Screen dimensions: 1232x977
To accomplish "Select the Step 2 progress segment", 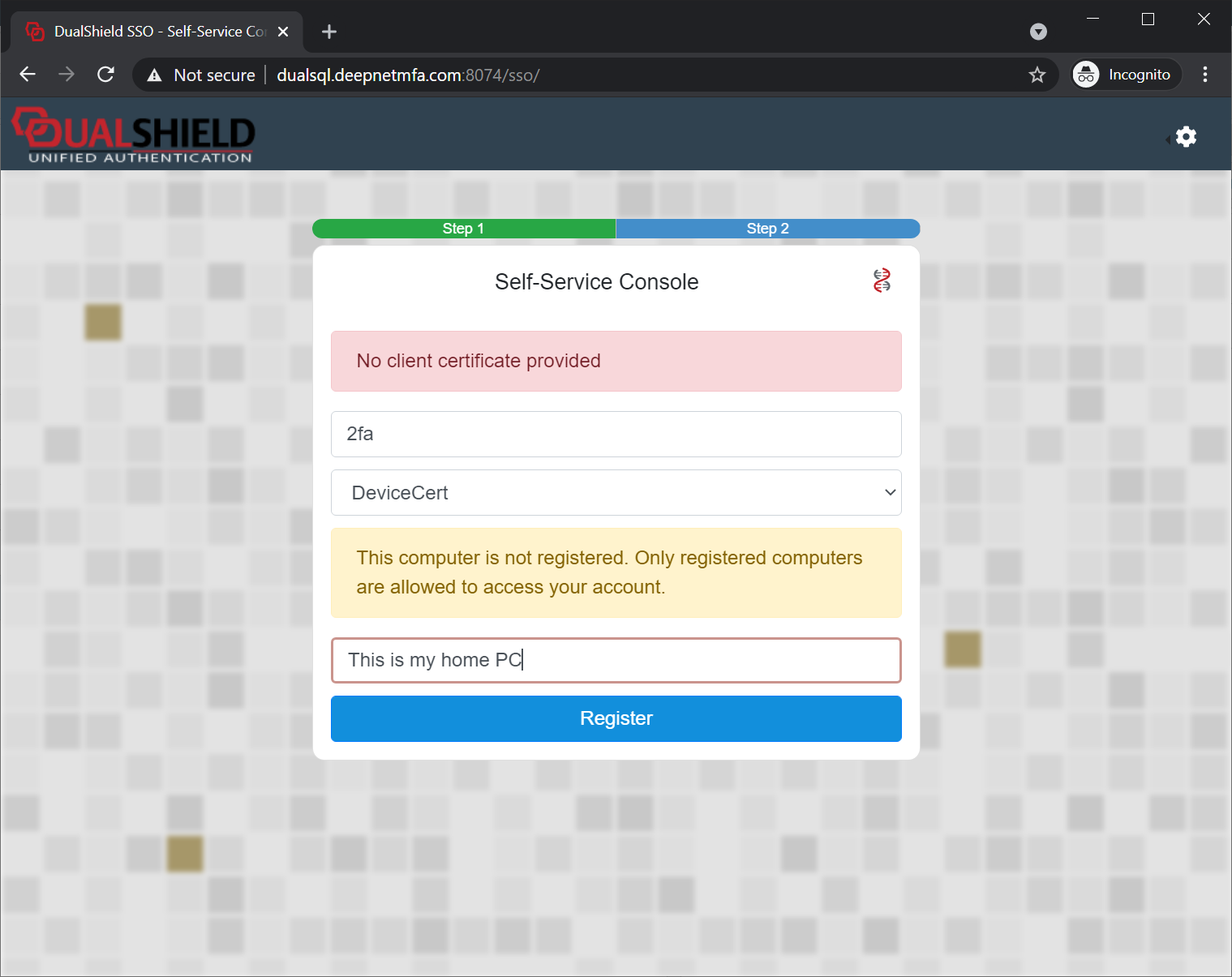I will (767, 229).
